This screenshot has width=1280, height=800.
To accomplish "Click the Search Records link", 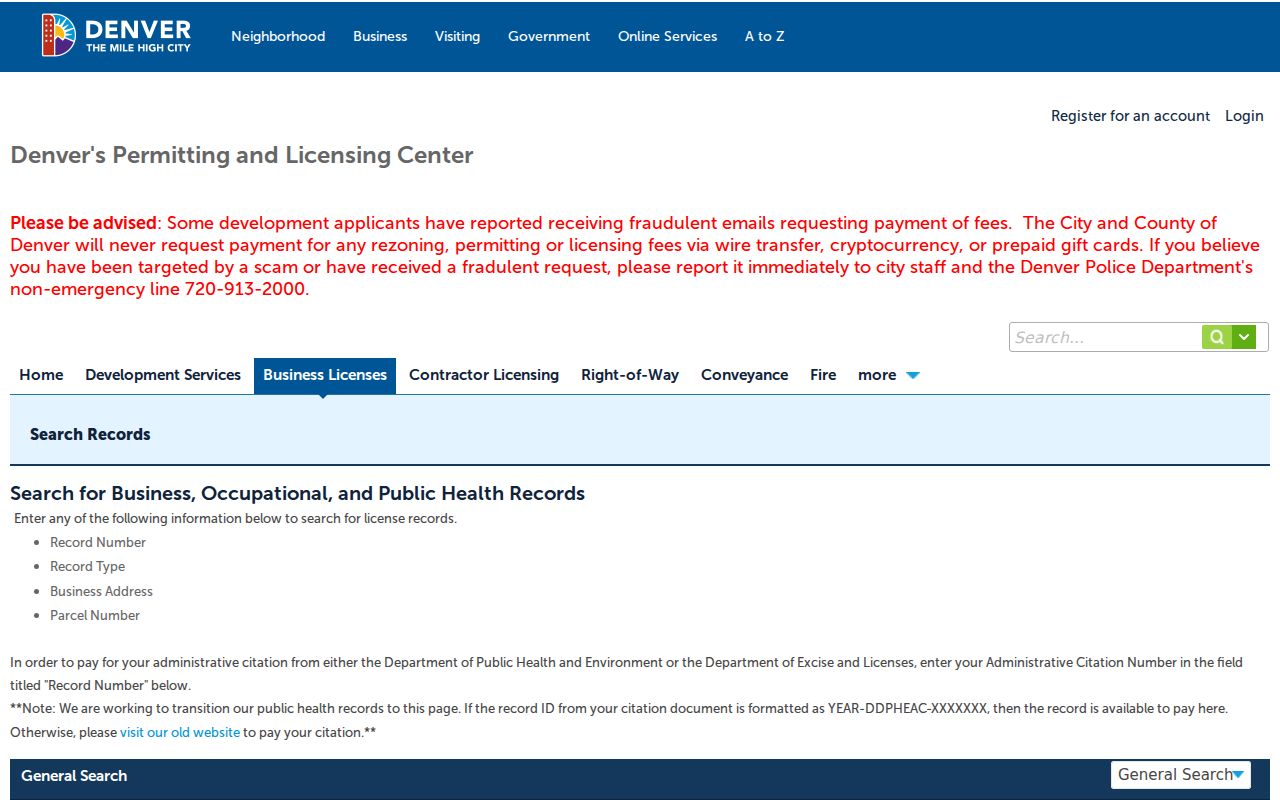I will (x=90, y=434).
